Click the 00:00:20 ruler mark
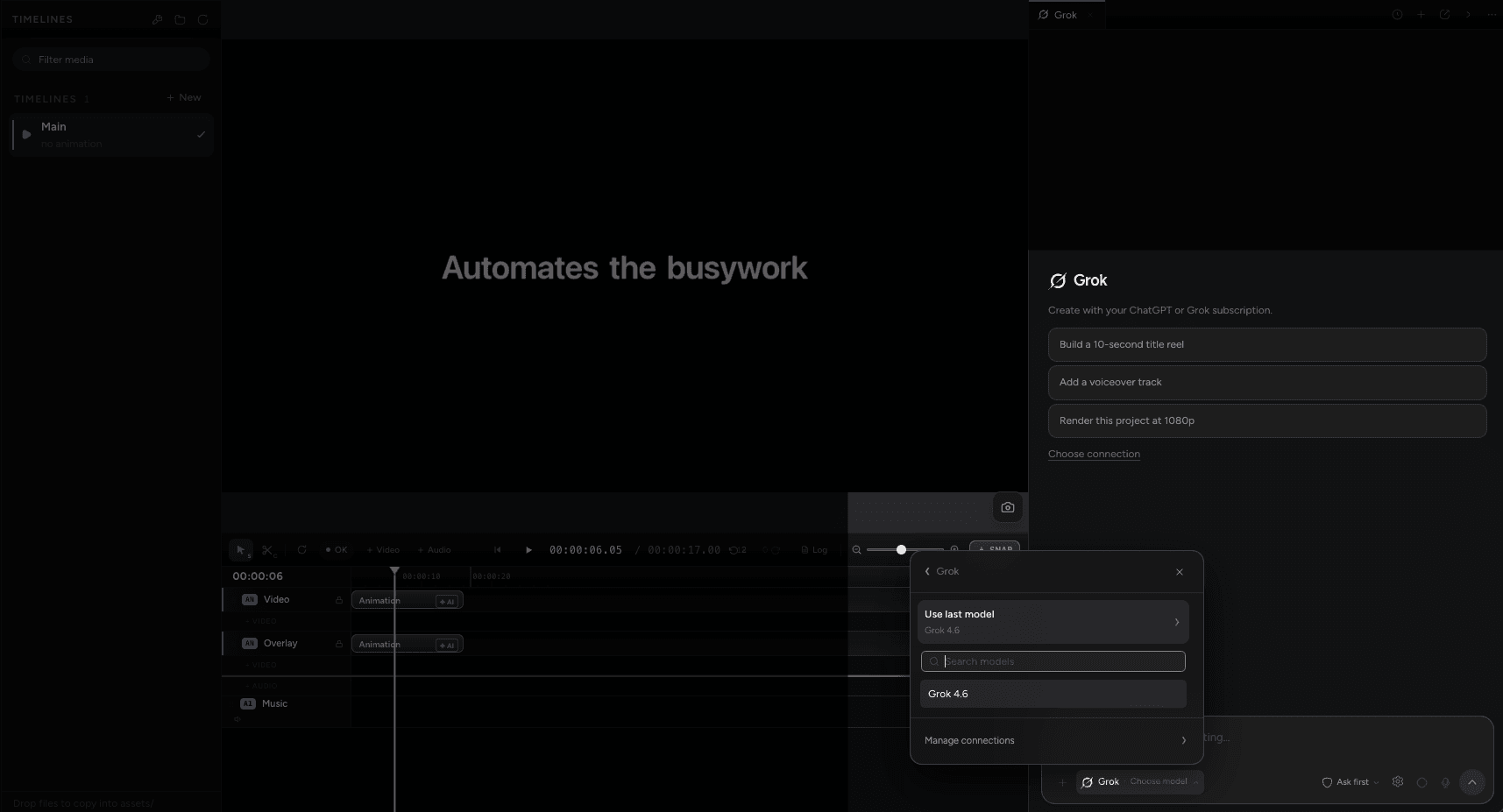 point(492,576)
